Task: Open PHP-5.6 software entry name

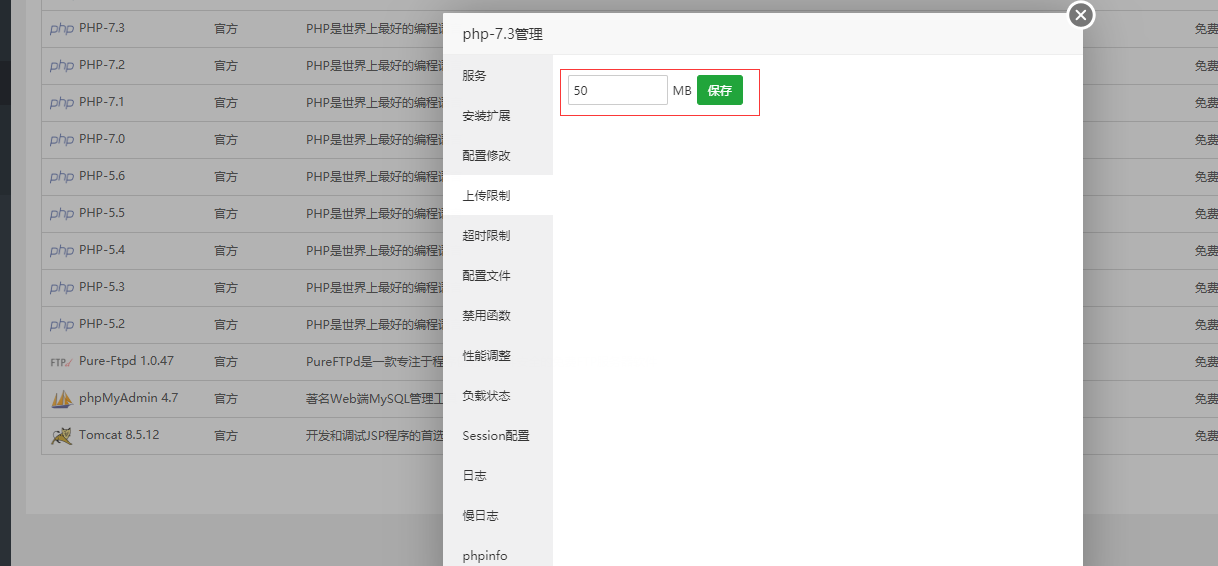Action: coord(102,176)
